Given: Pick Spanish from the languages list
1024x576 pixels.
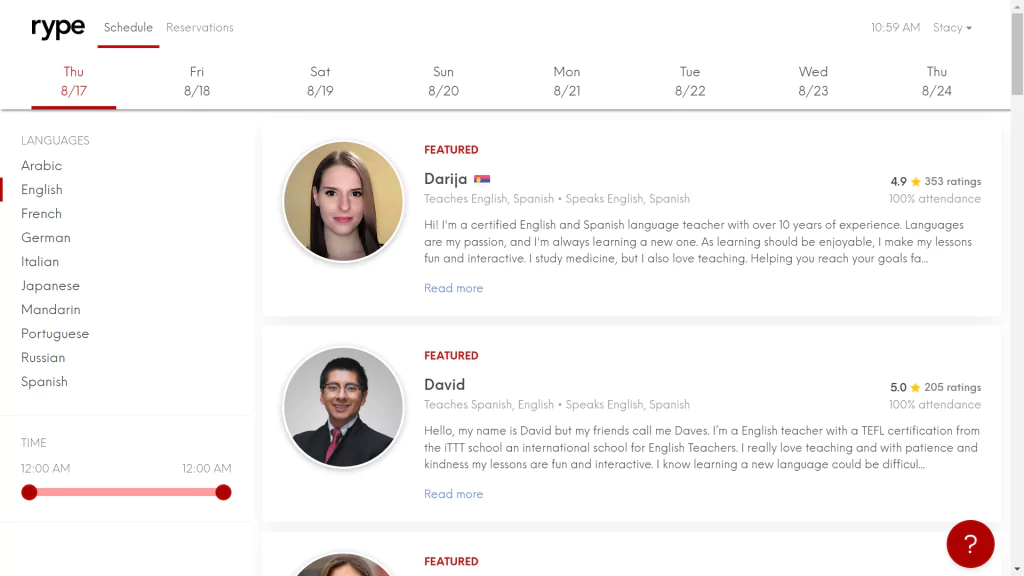Looking at the screenshot, I should [x=44, y=382].
